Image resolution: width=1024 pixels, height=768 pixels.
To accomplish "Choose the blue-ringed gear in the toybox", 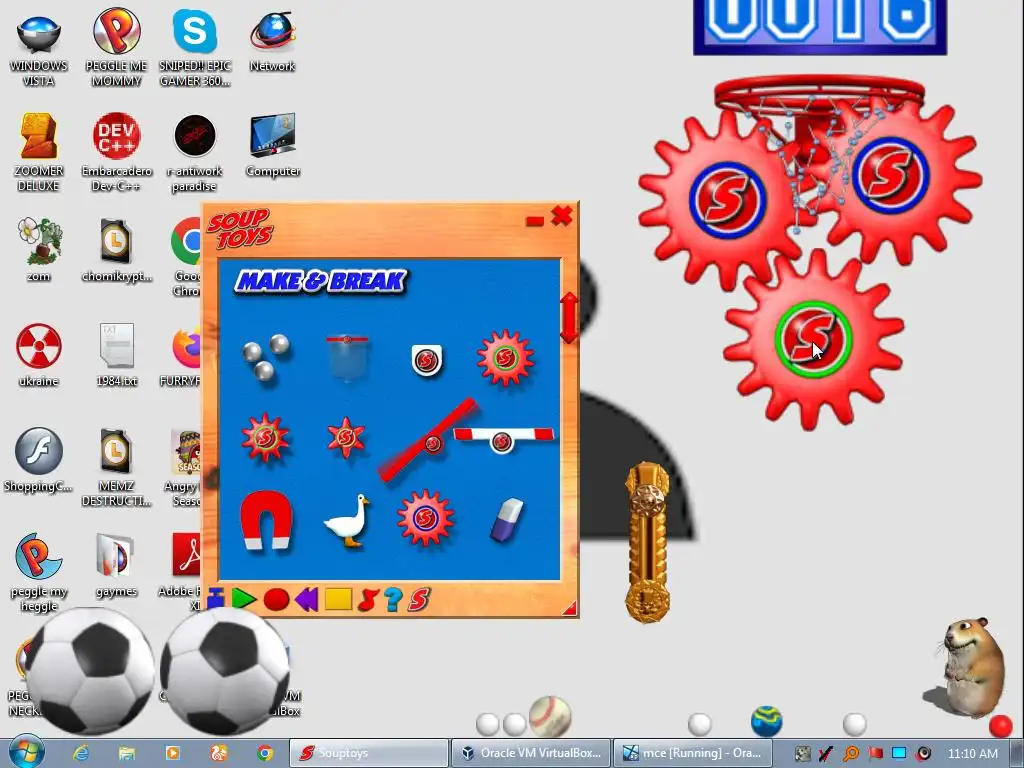I will tap(425, 518).
